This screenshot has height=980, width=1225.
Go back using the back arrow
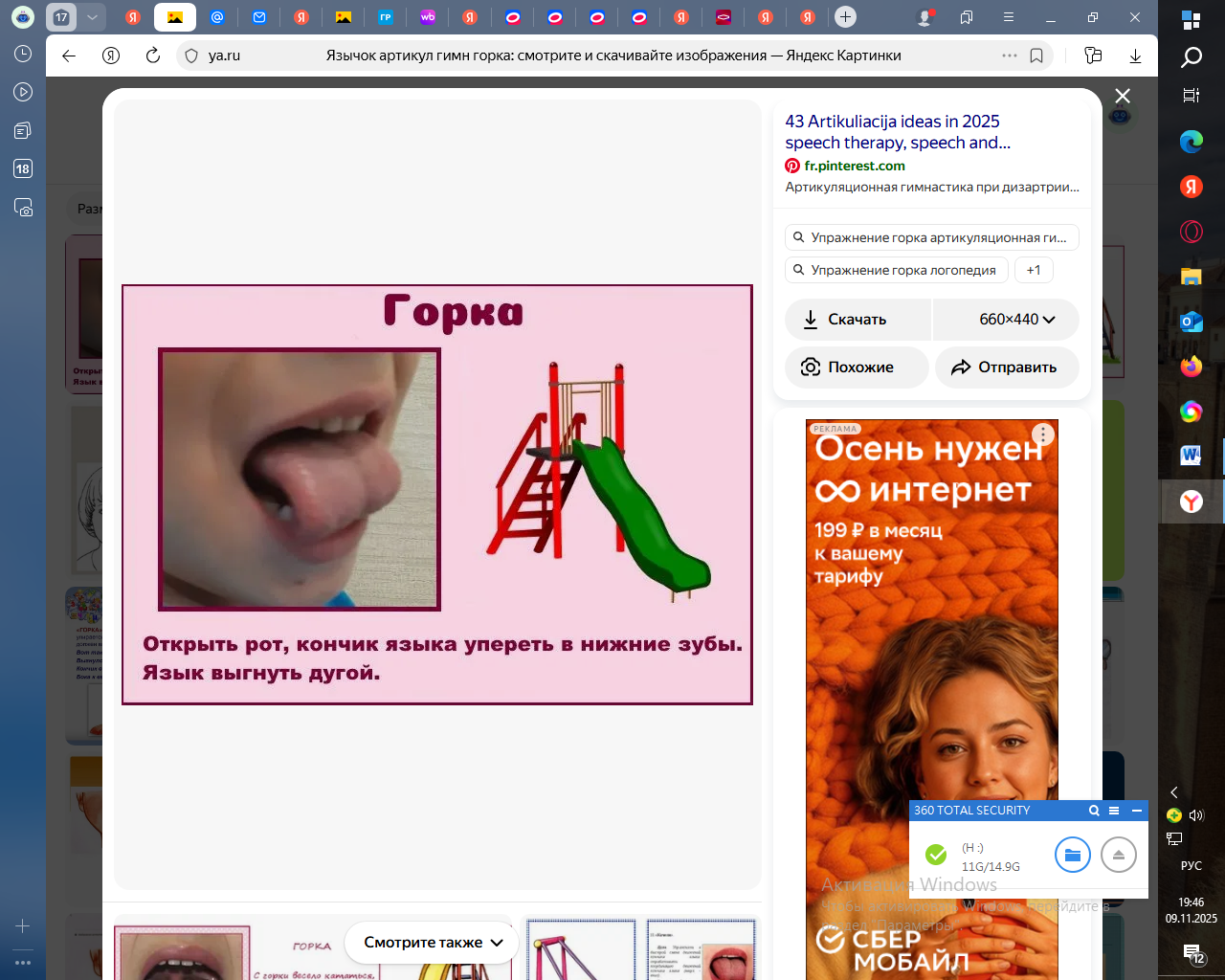pyautogui.click(x=69, y=56)
